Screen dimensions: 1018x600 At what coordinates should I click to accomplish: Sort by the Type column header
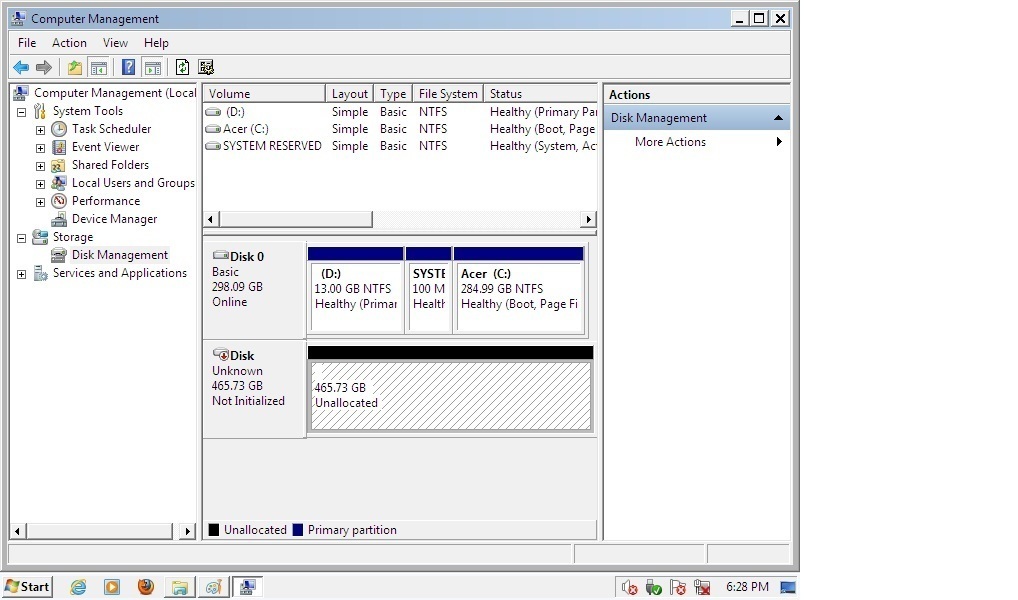(393, 94)
